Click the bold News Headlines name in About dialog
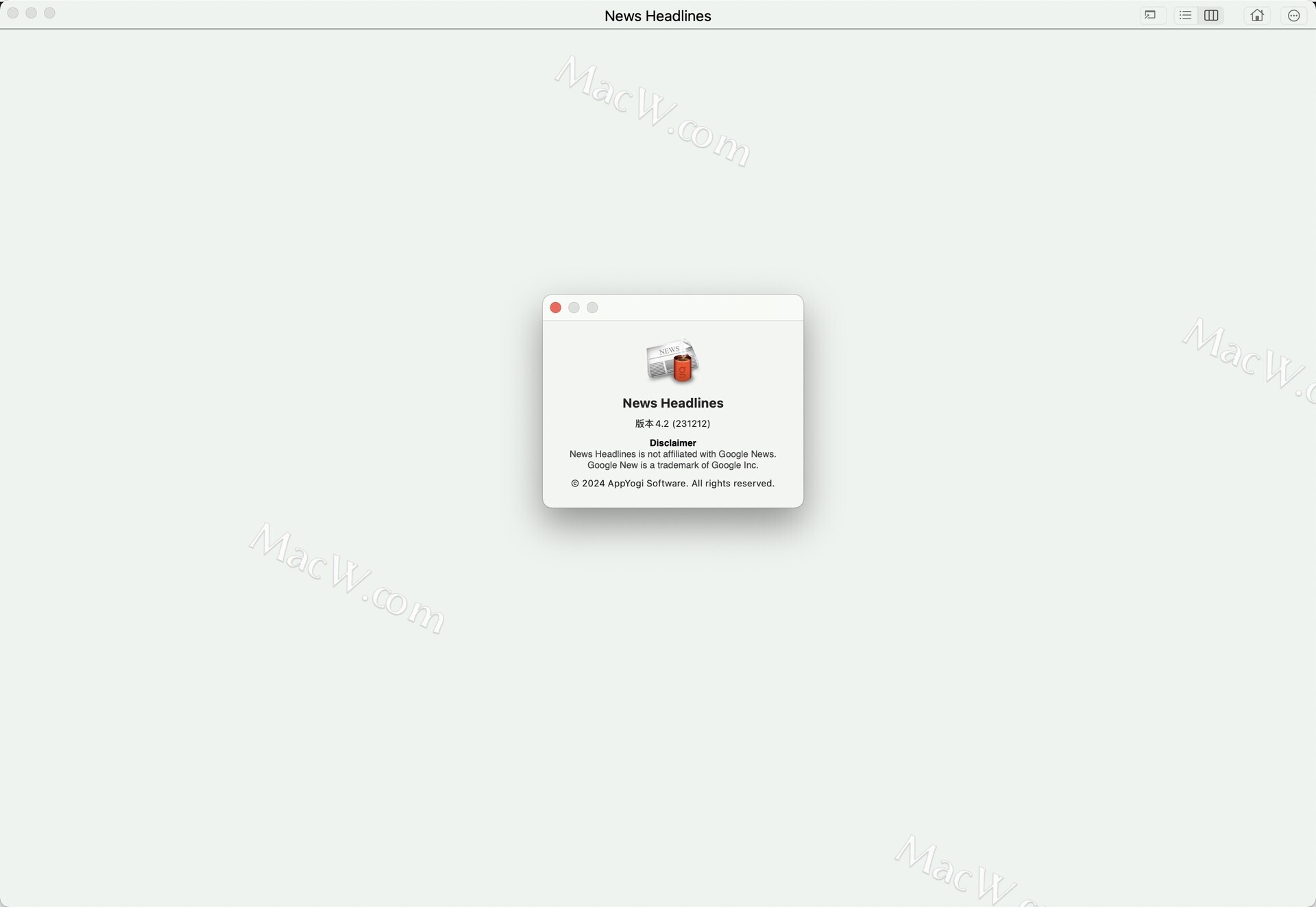Viewport: 1316px width, 907px height. point(672,403)
